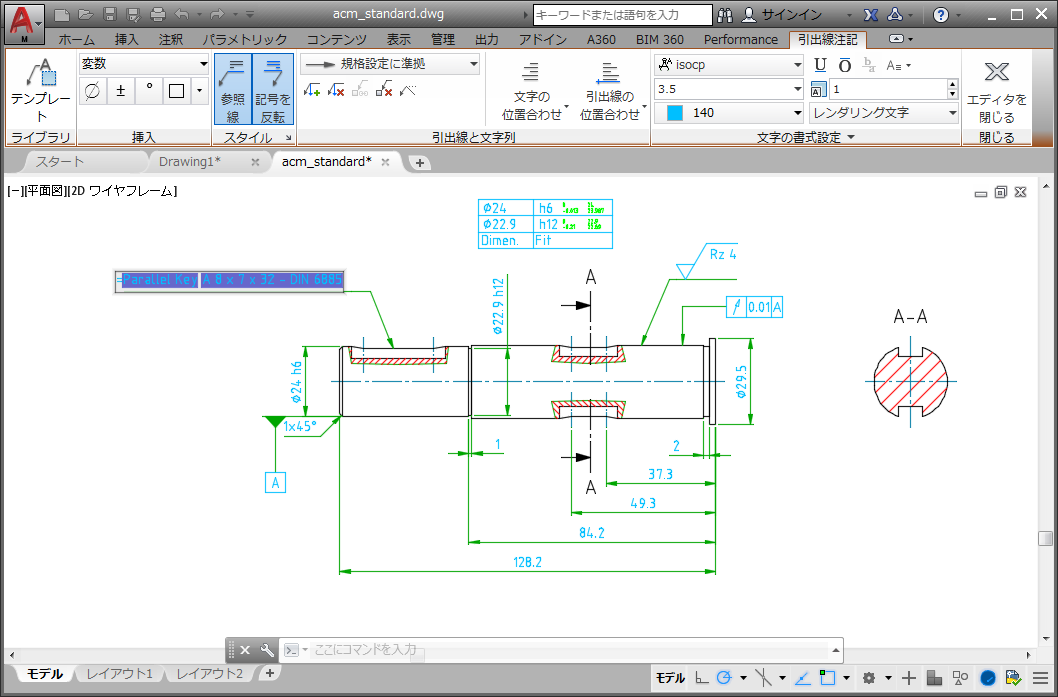Click サインイン sign-in button
The width and height of the screenshot is (1058, 697).
click(783, 15)
